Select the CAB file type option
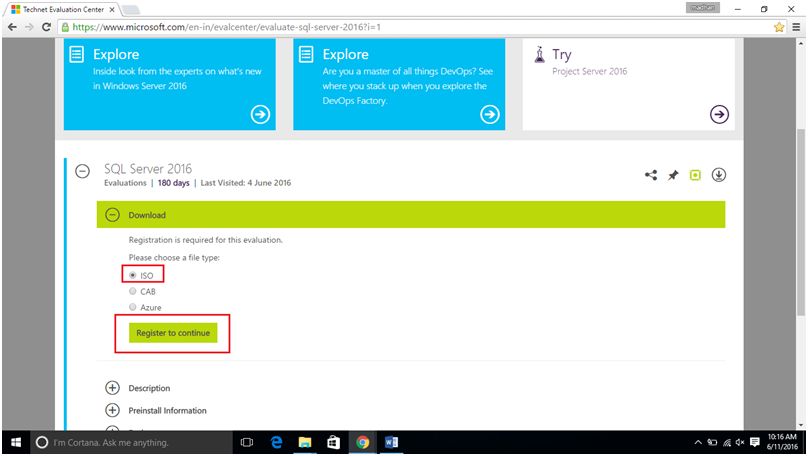The width and height of the screenshot is (808, 456). [x=133, y=291]
